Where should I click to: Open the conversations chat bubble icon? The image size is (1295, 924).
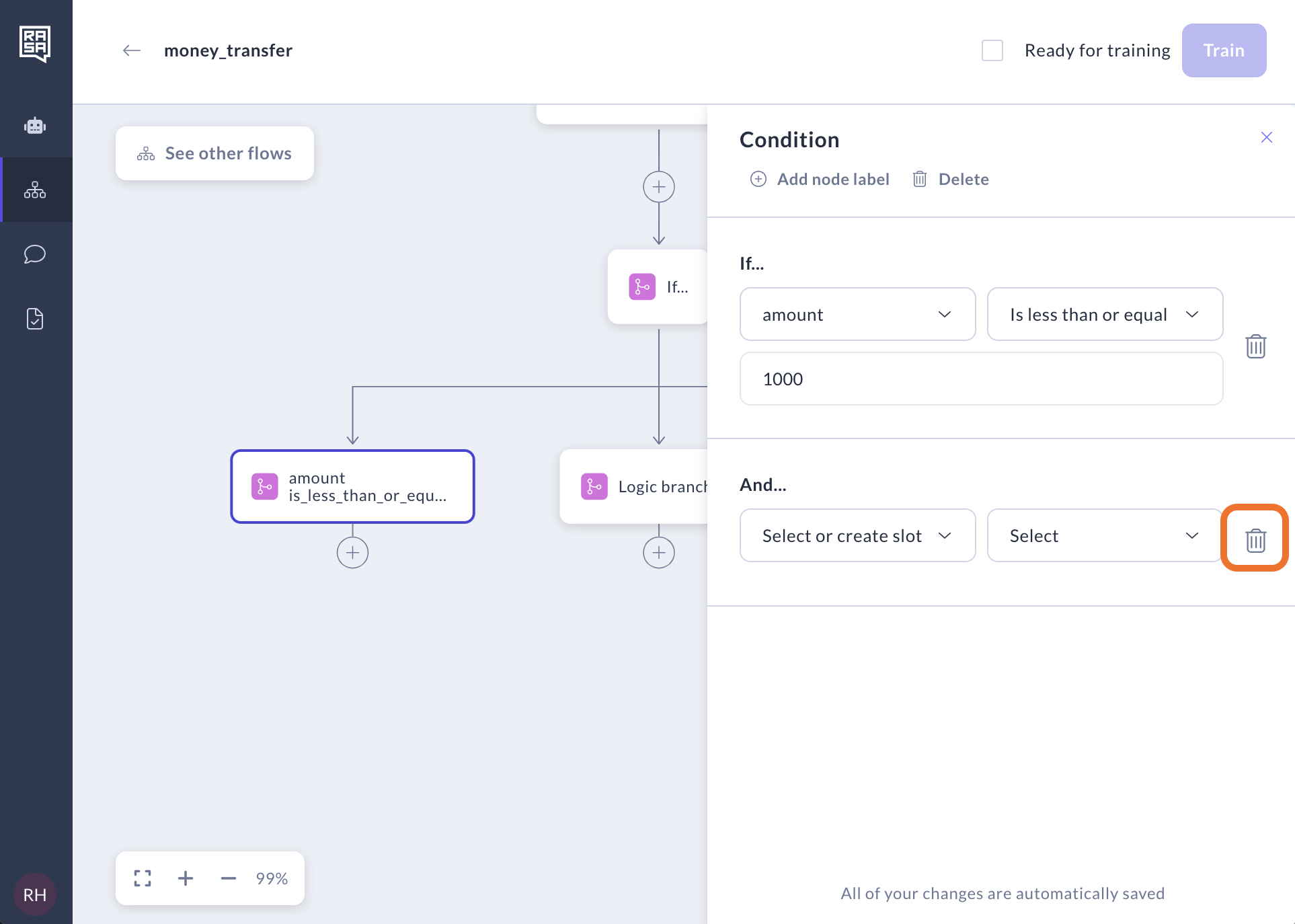35,254
